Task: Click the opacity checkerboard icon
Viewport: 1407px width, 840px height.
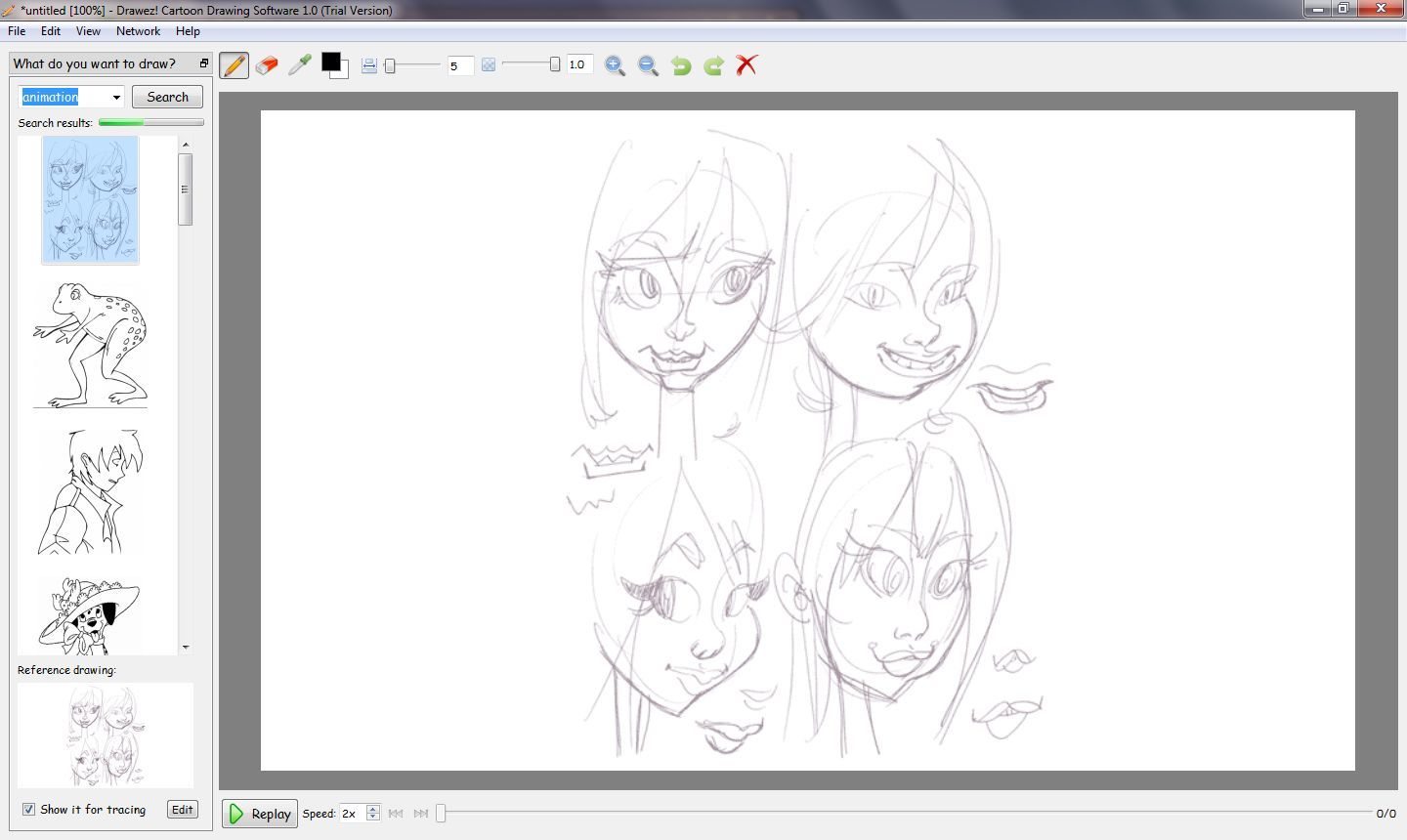Action: pyautogui.click(x=489, y=65)
